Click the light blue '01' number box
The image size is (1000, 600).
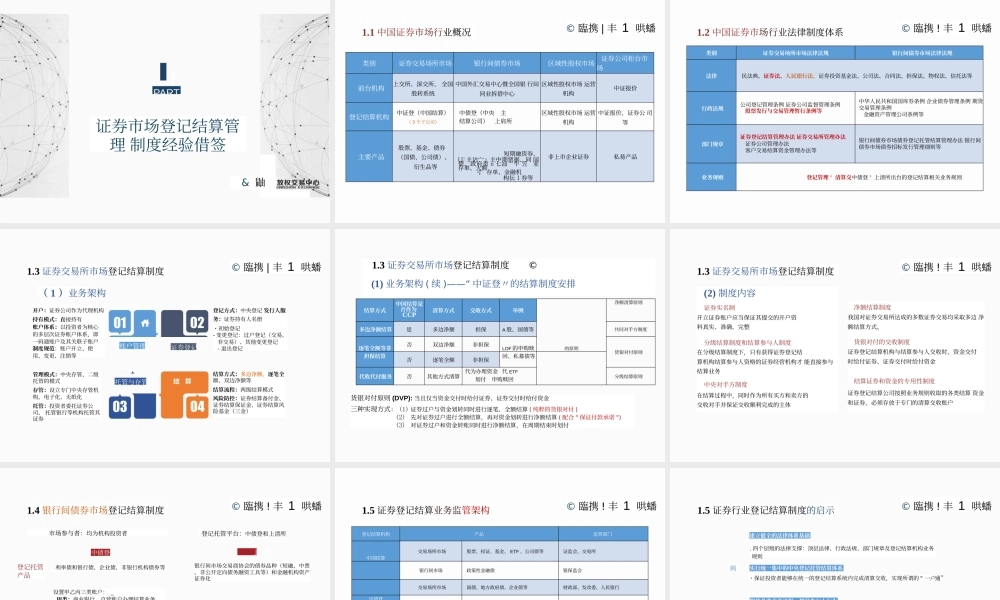[x=120, y=323]
